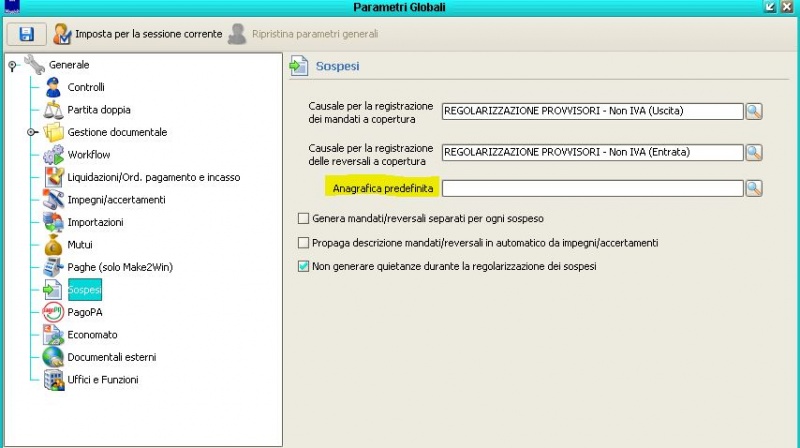
Task: Uncheck Non generare quietanze durante regolarizzazione
Action: coord(304,266)
